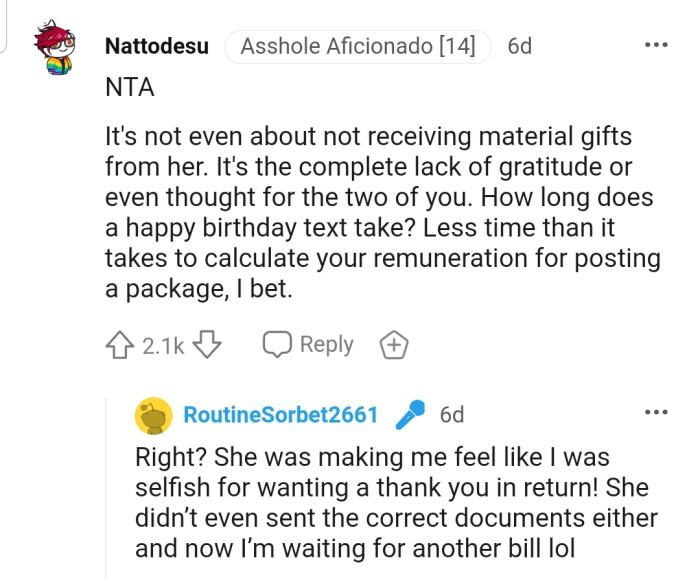Open more options for RoutineSorbet2661's reply
The height and width of the screenshot is (580, 700).
pyautogui.click(x=655, y=412)
